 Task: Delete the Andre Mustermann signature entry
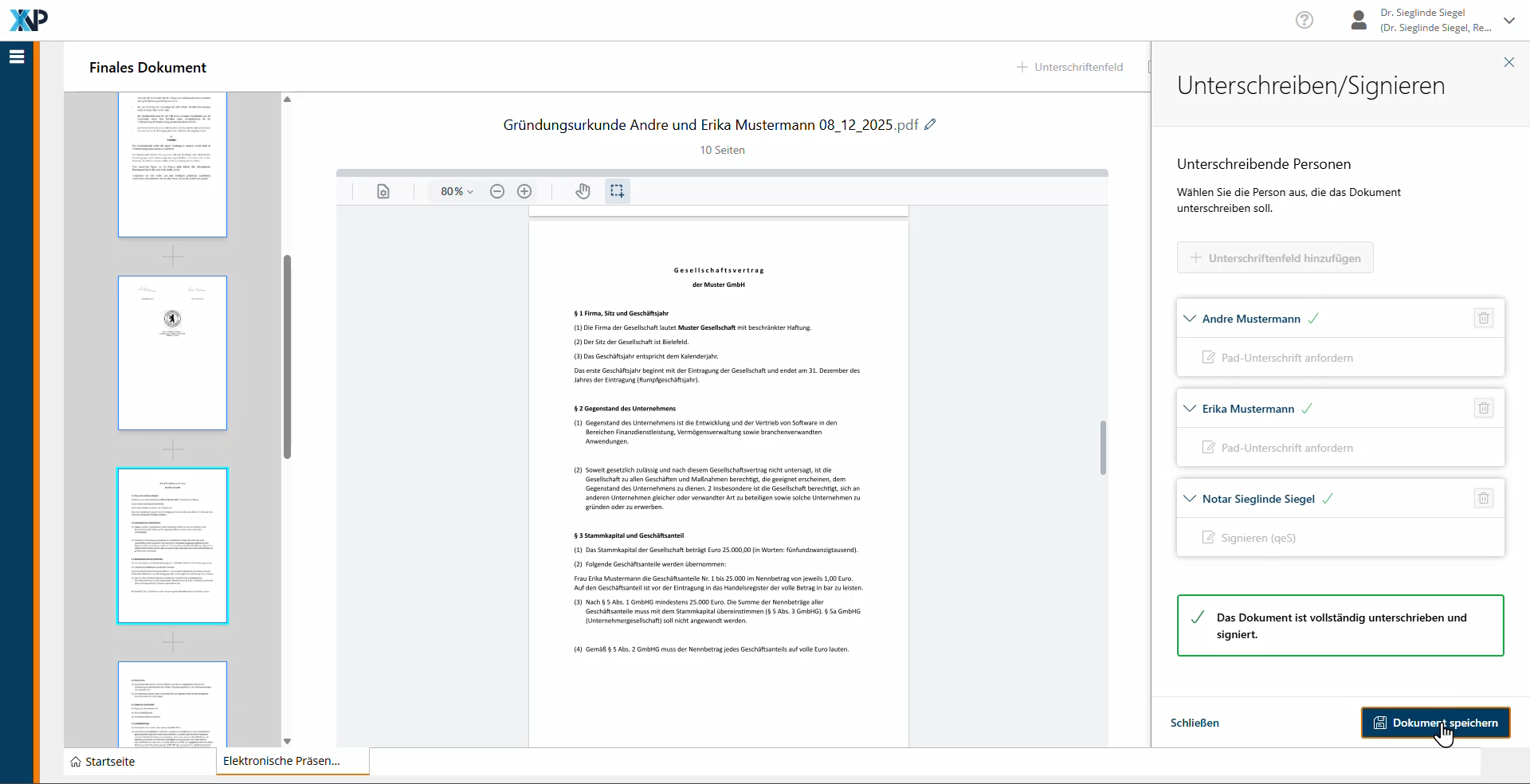coord(1483,319)
